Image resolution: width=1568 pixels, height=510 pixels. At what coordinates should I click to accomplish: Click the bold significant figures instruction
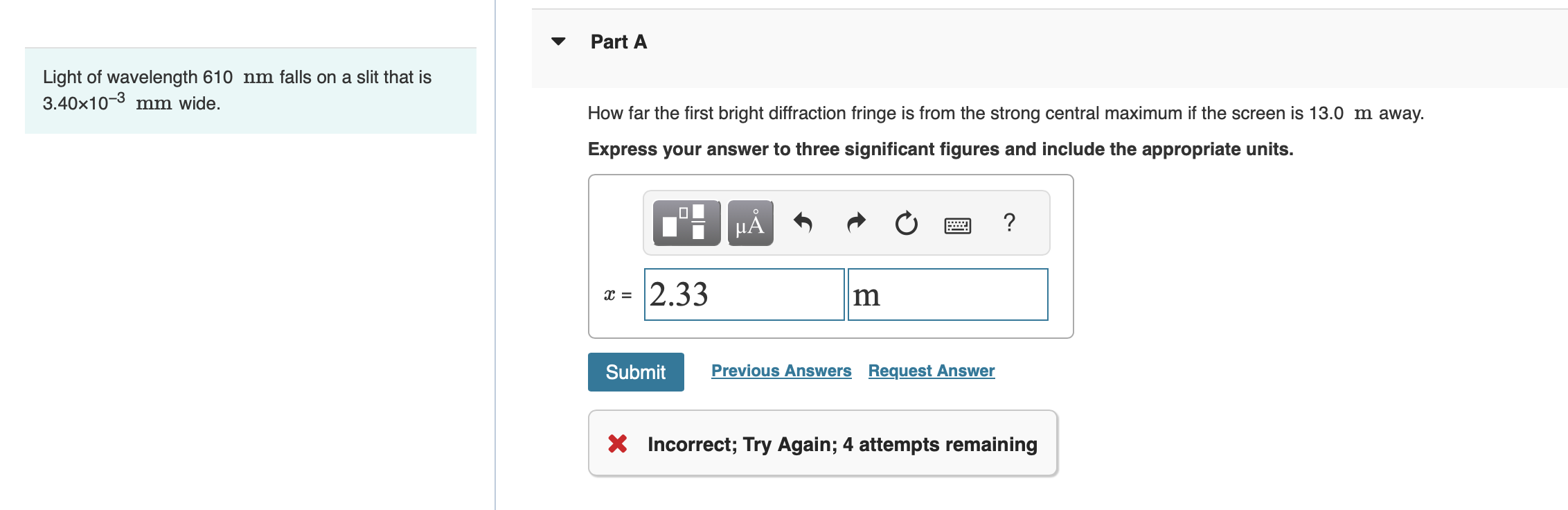[x=940, y=149]
